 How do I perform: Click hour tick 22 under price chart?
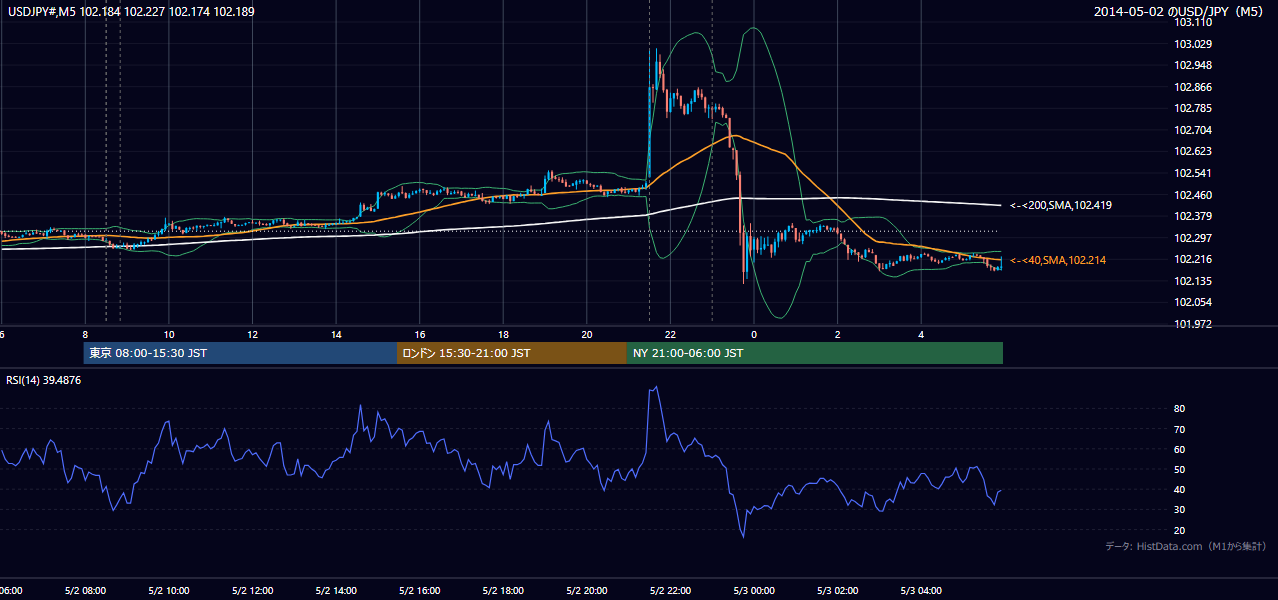coord(671,334)
